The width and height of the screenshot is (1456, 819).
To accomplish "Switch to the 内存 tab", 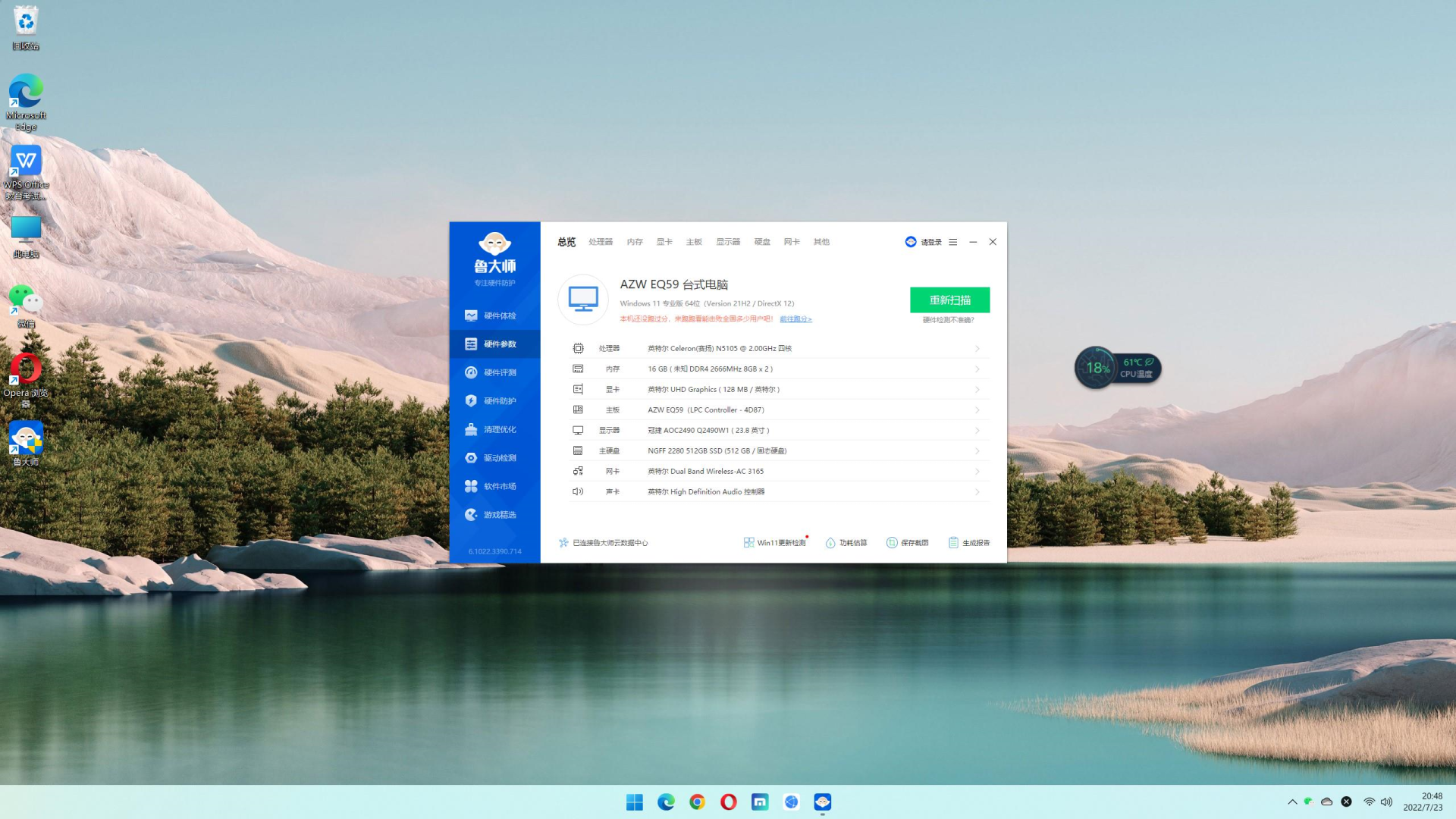I will coord(635,242).
